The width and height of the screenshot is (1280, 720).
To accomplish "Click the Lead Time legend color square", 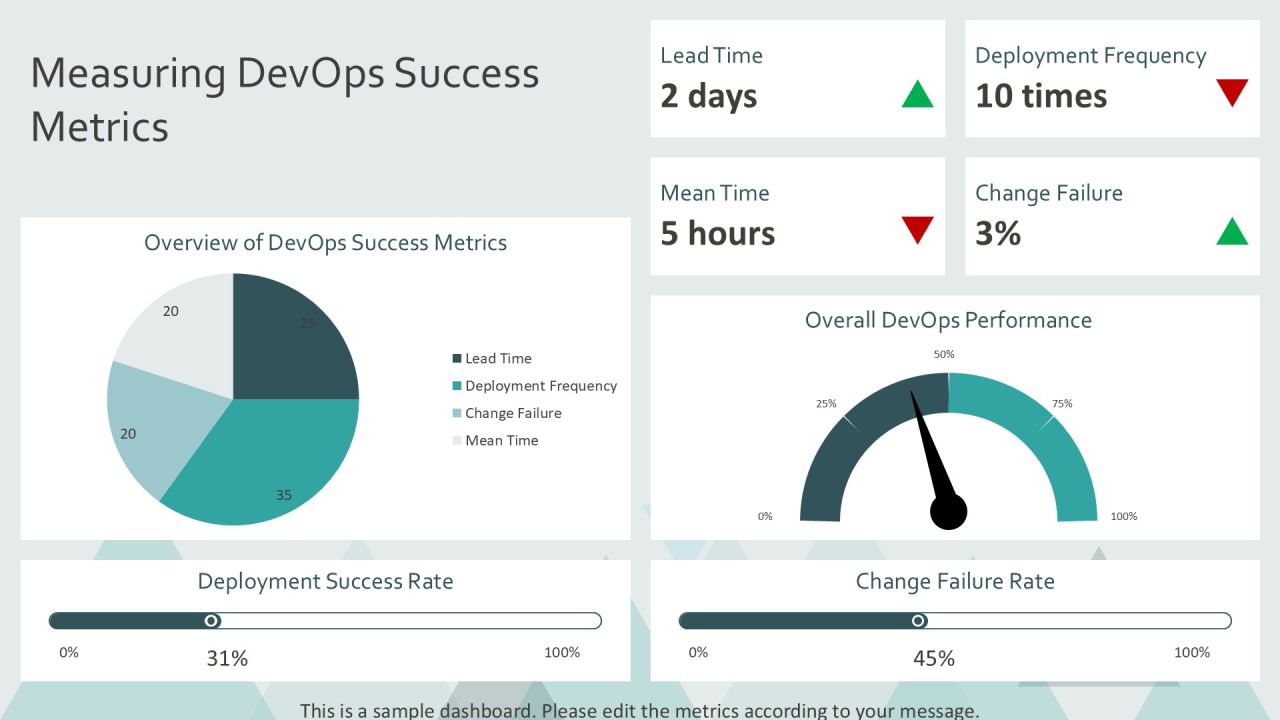I will tap(457, 358).
